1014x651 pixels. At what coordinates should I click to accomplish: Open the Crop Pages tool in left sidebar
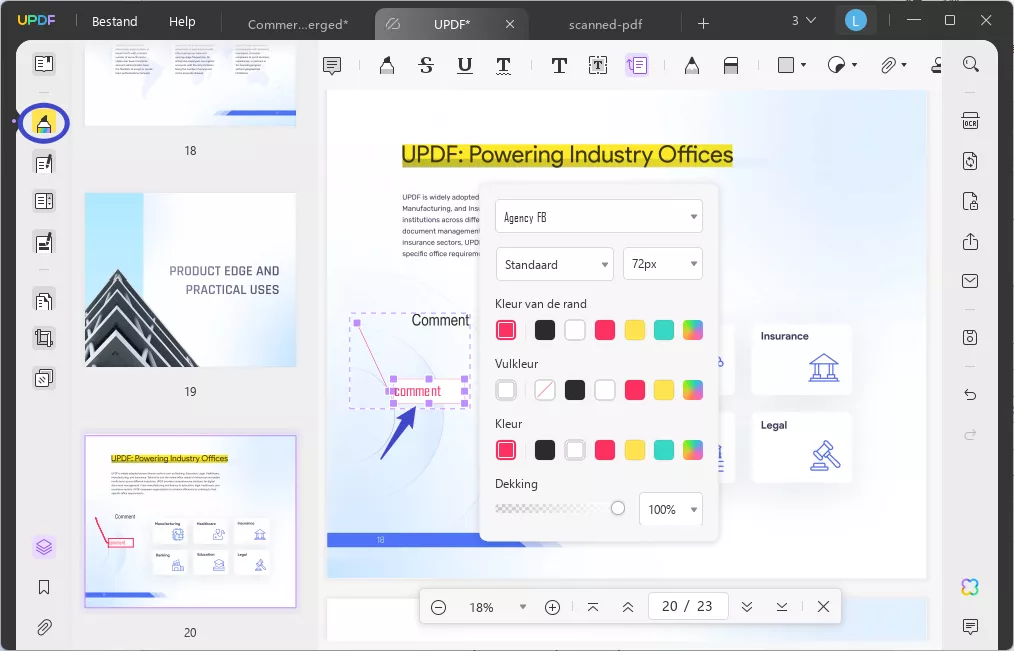point(44,338)
